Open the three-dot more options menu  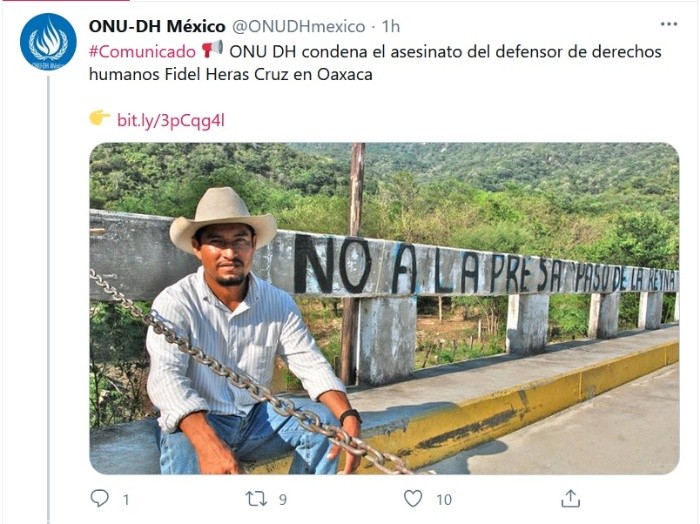pyautogui.click(x=669, y=24)
